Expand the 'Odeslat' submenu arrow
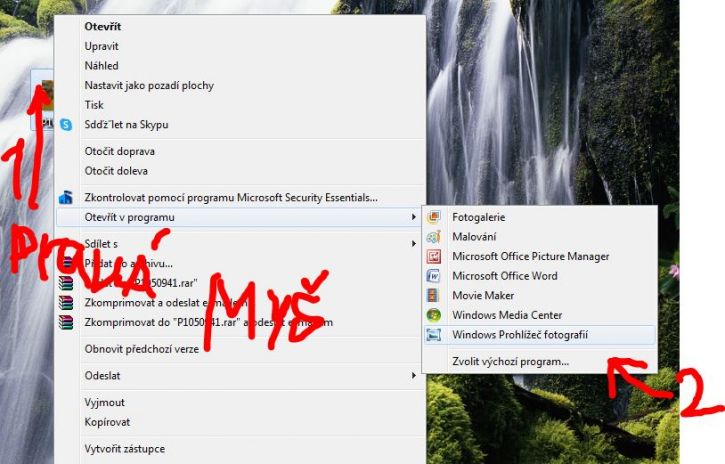 tap(413, 375)
